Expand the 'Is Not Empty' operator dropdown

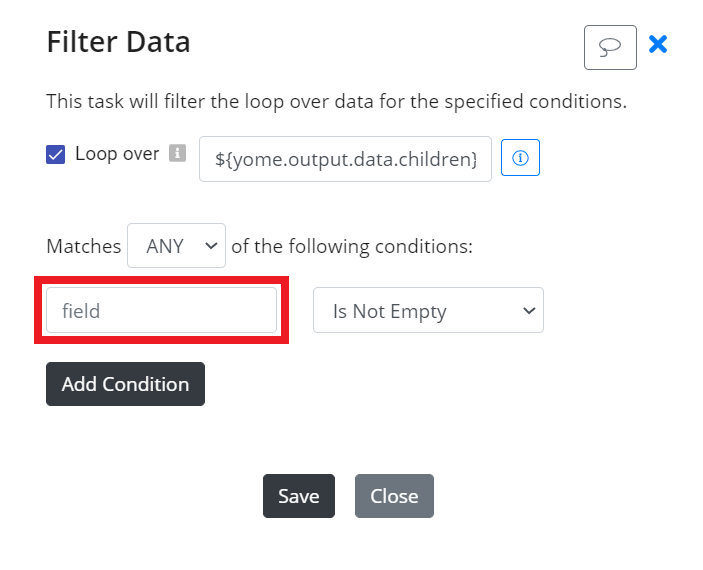[x=428, y=310]
